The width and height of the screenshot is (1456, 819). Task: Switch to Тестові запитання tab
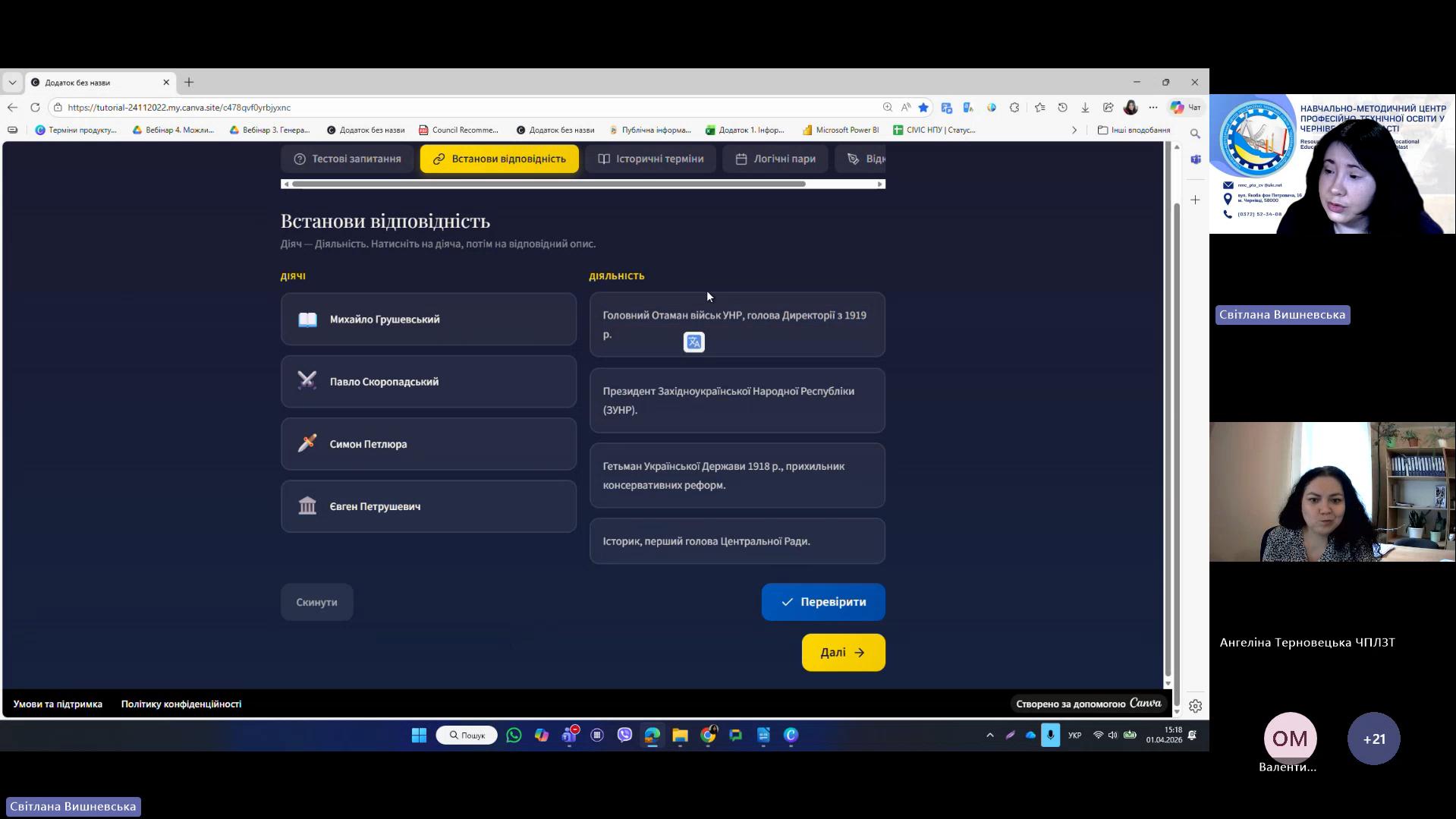click(347, 159)
